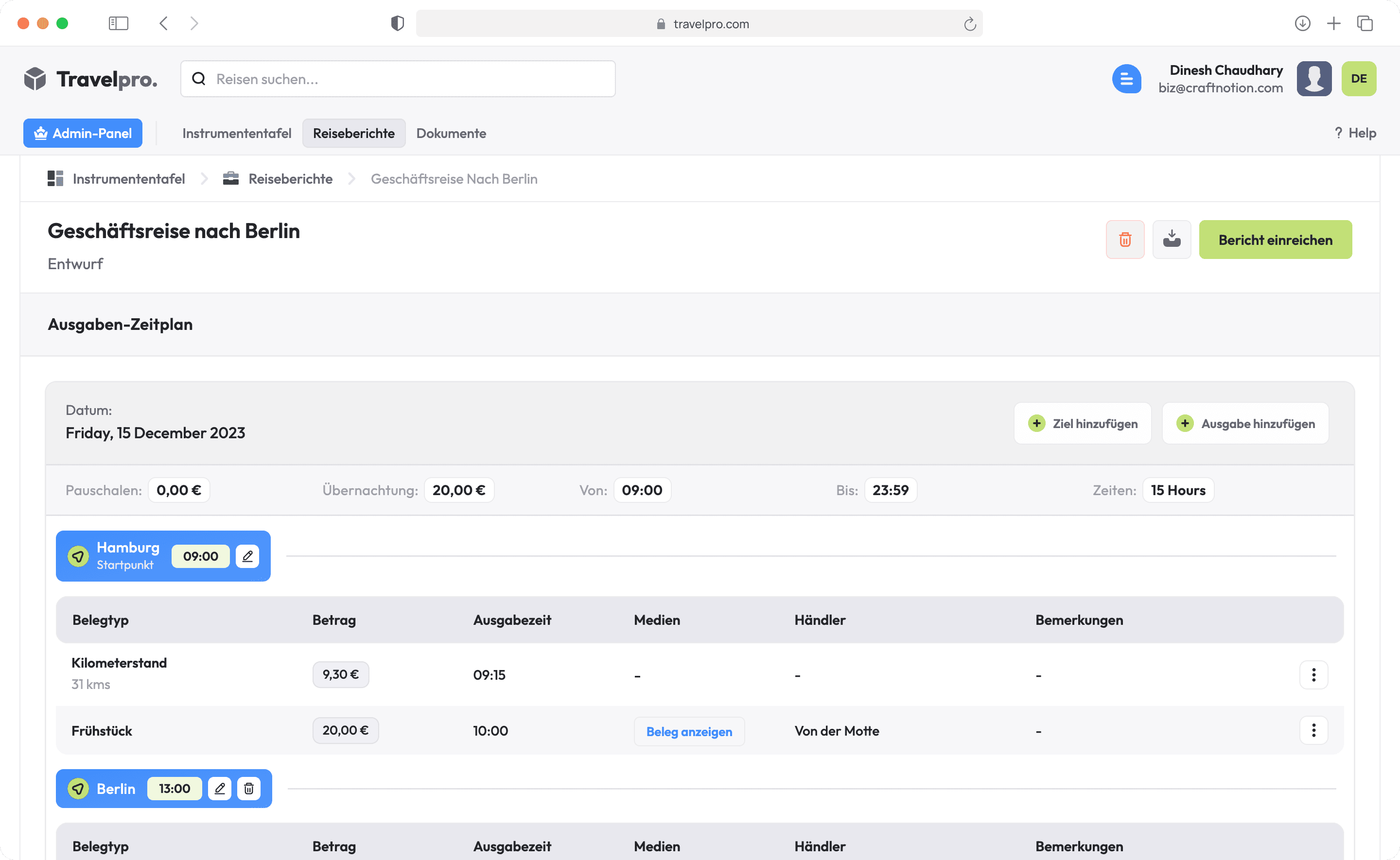Edit the Hamburg start point time

tap(247, 556)
